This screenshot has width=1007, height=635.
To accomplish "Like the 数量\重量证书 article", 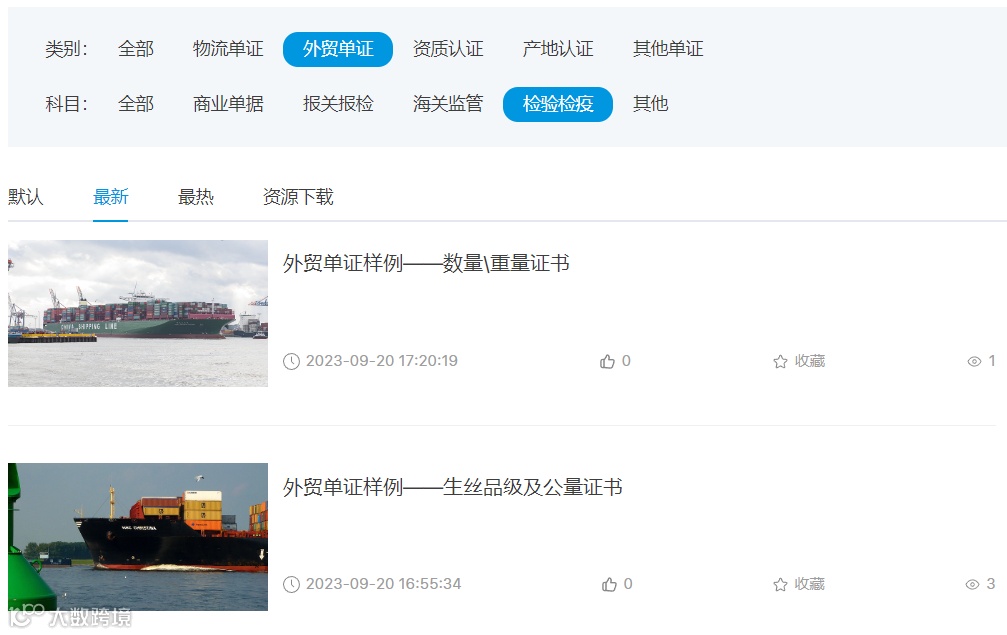I will click(607, 361).
